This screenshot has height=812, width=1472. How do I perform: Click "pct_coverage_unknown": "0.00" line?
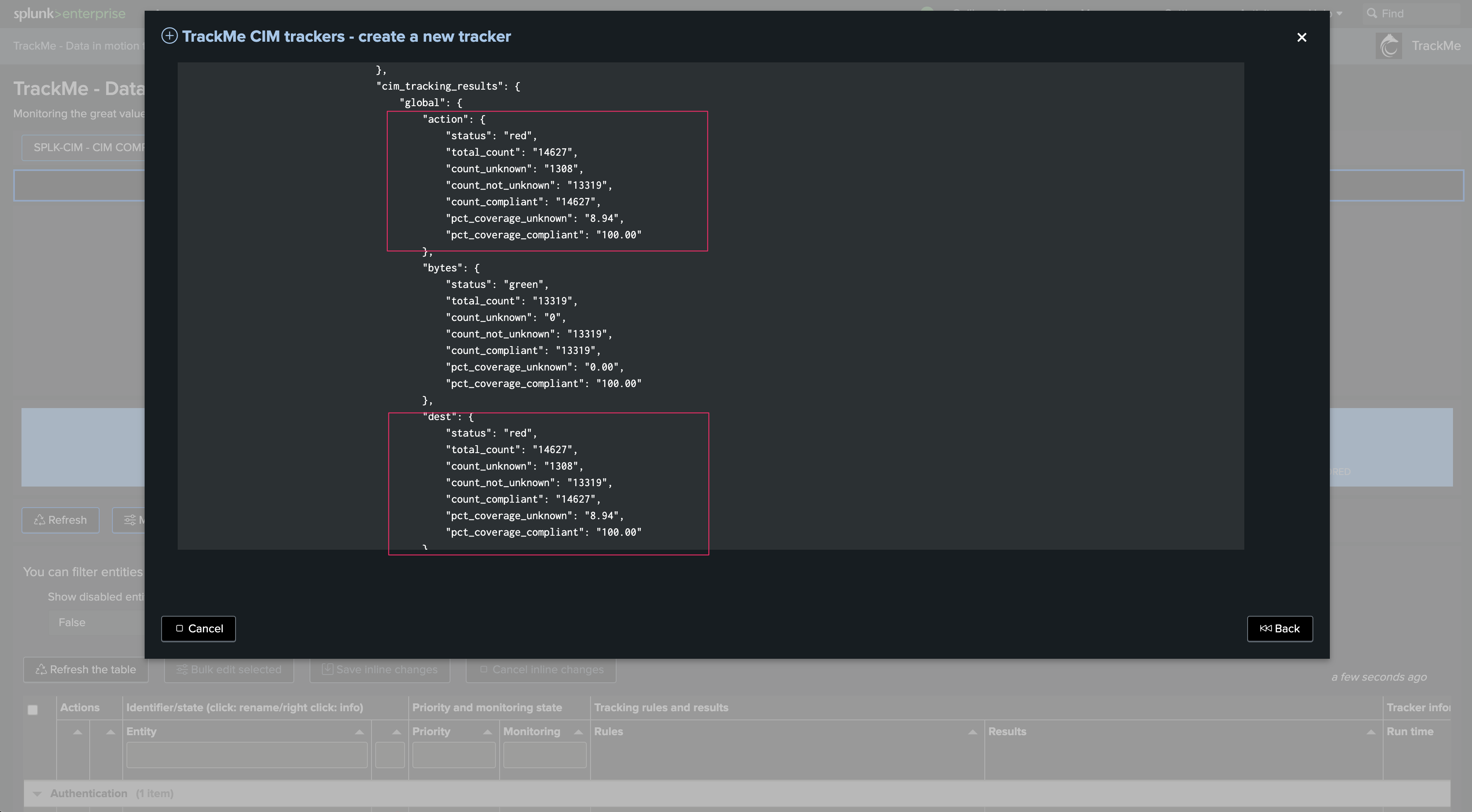[535, 367]
